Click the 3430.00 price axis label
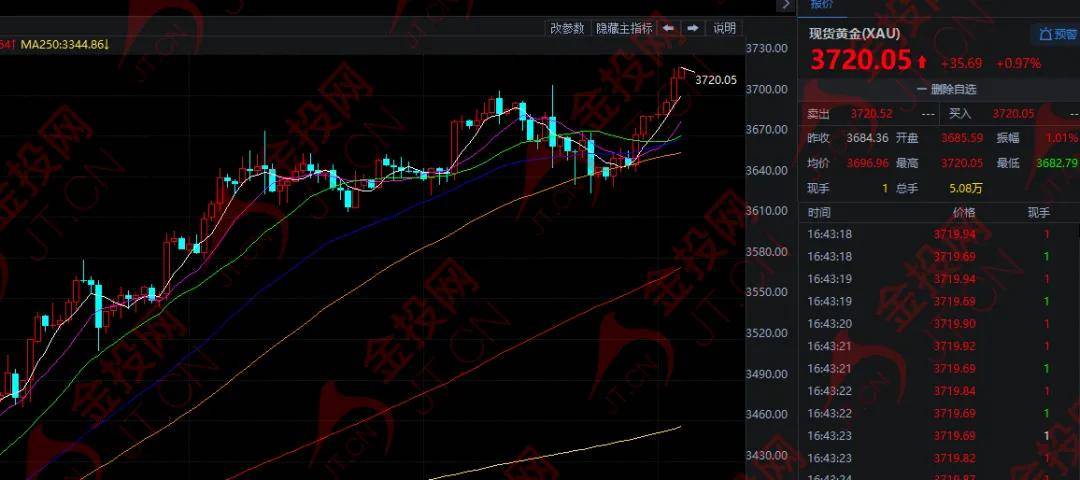Viewport: 1080px width, 480px height. point(767,455)
